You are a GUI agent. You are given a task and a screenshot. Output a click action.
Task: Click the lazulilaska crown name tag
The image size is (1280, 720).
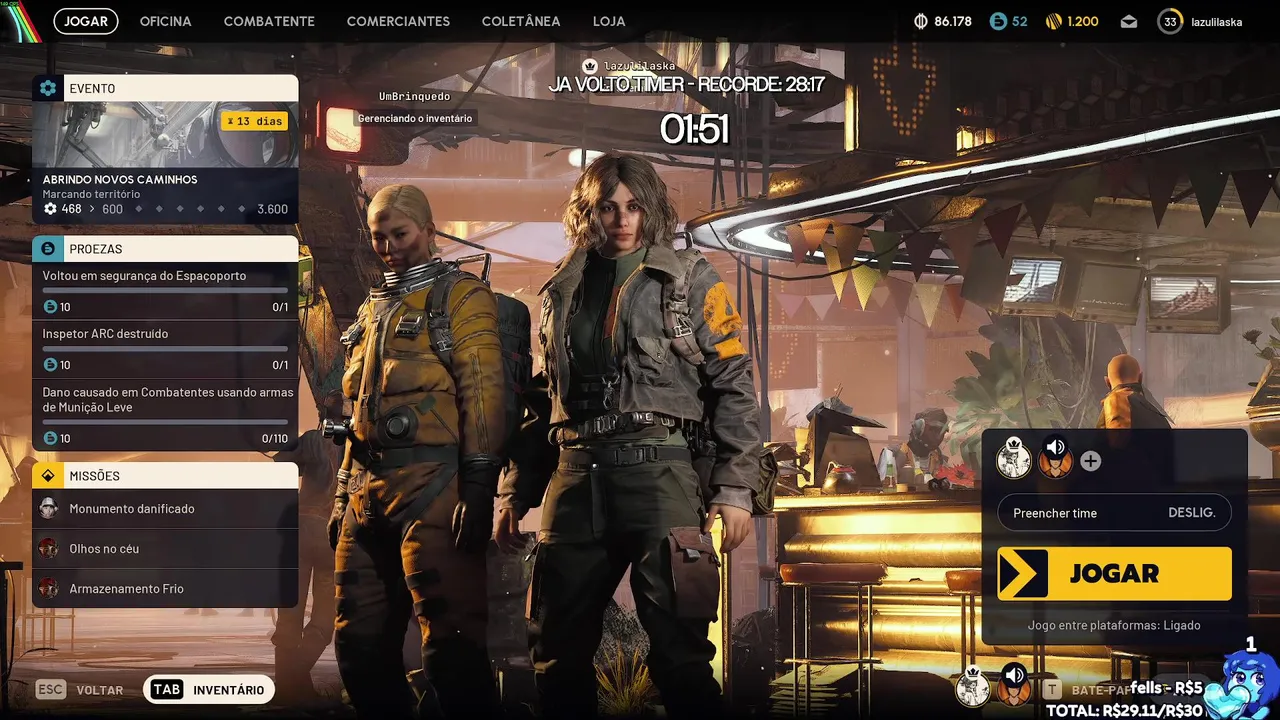[x=629, y=66]
